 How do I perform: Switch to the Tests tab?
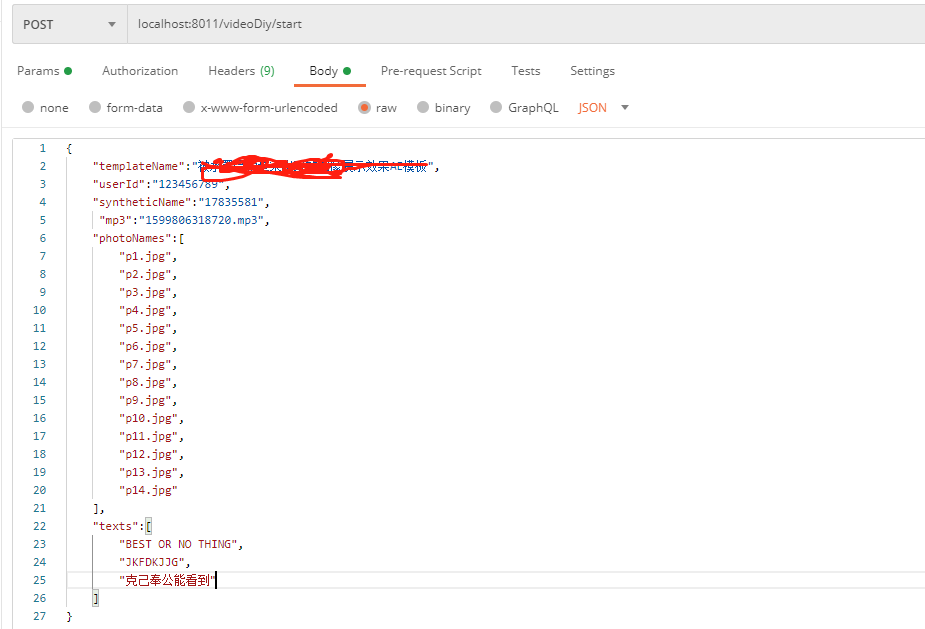526,71
